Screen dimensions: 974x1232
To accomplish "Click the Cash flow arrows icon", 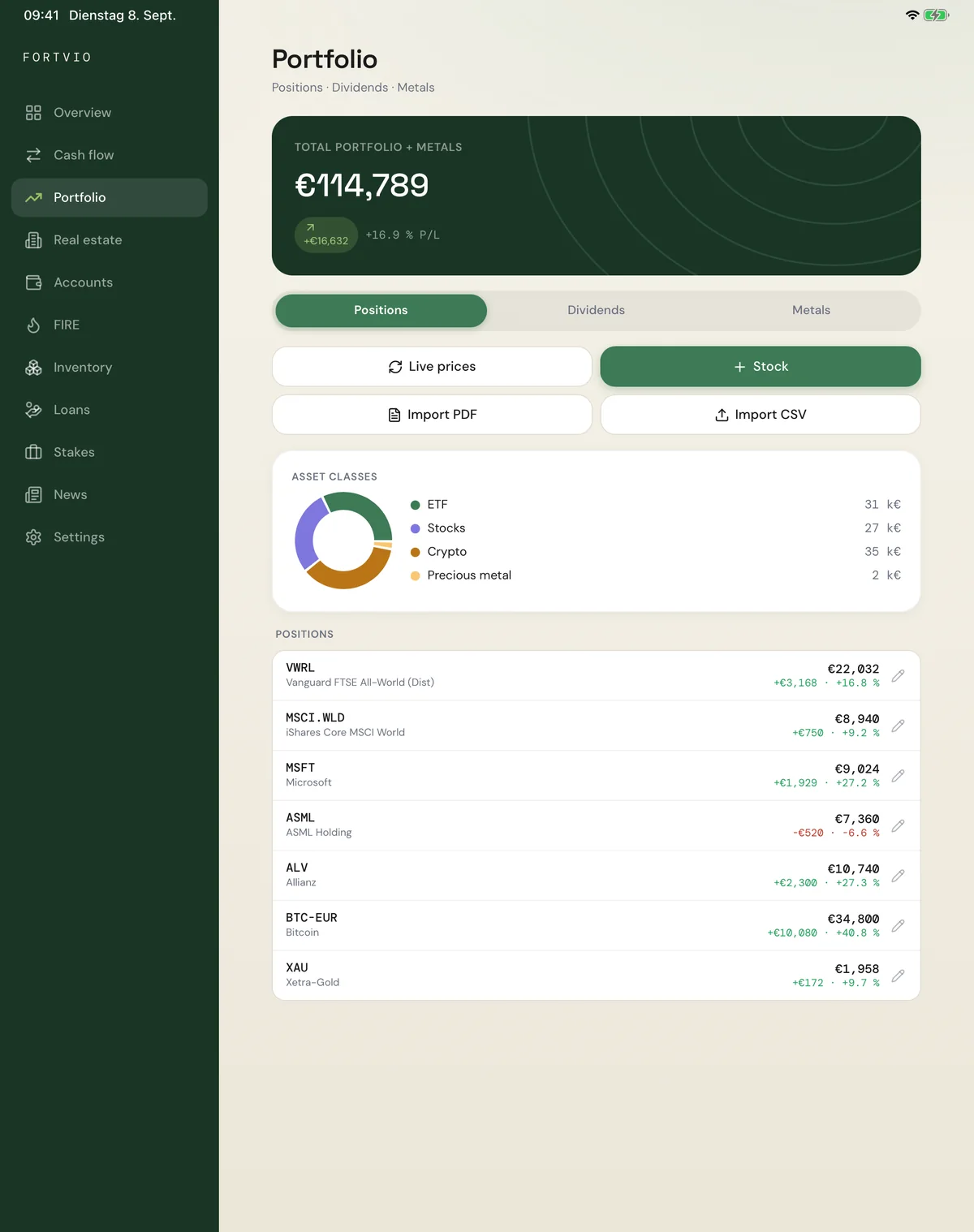I will pos(33,155).
